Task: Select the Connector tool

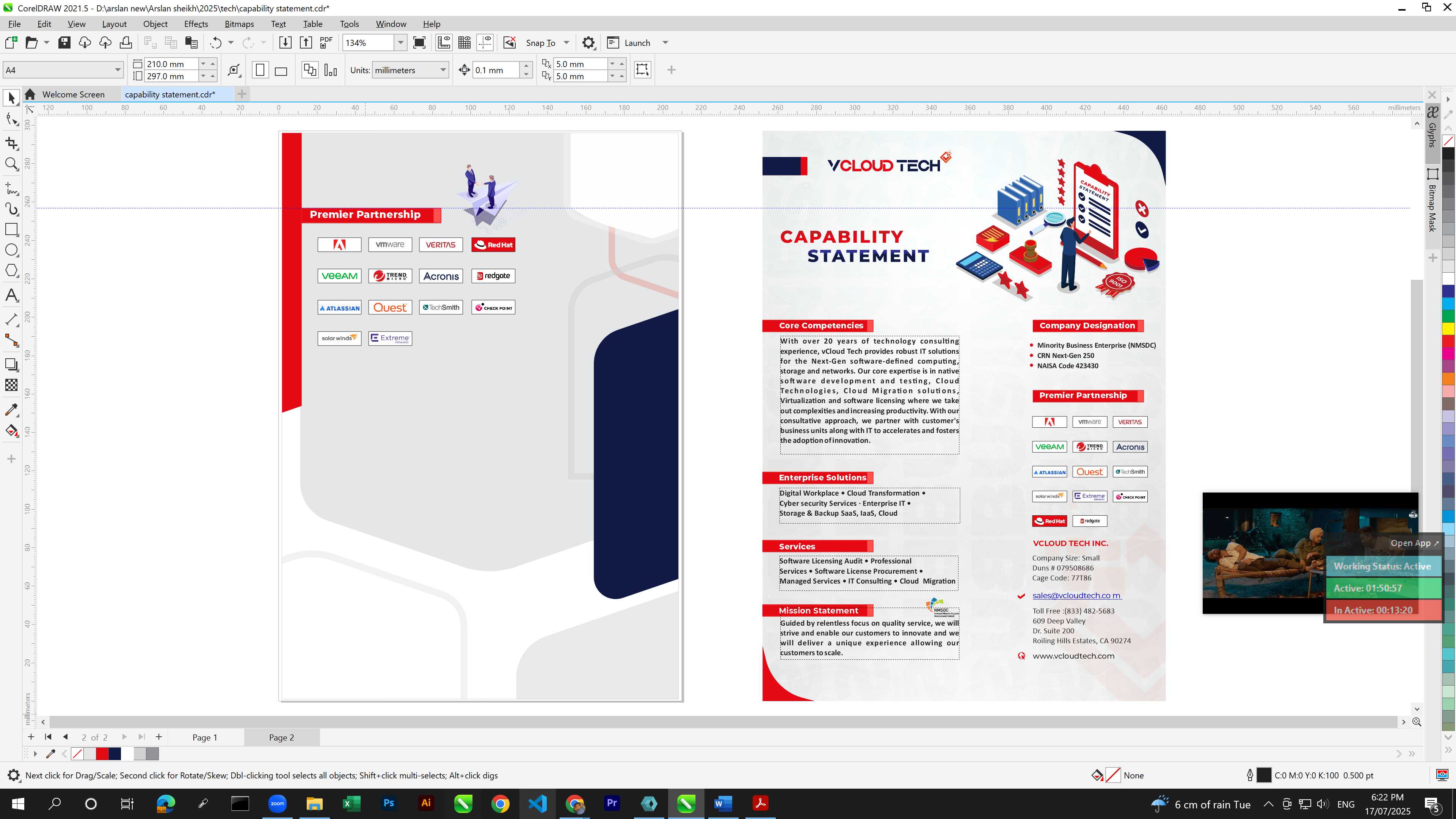Action: [x=11, y=340]
